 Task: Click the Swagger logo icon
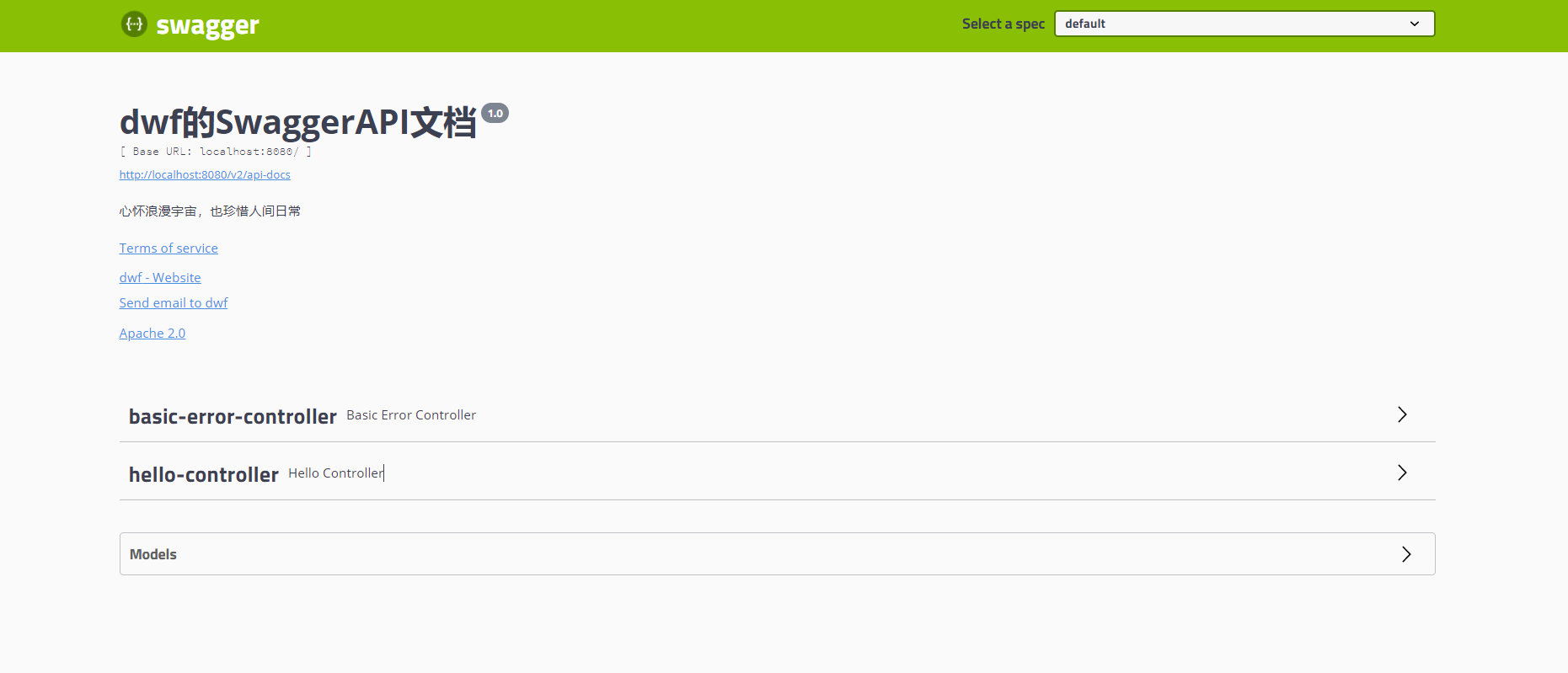(x=134, y=24)
